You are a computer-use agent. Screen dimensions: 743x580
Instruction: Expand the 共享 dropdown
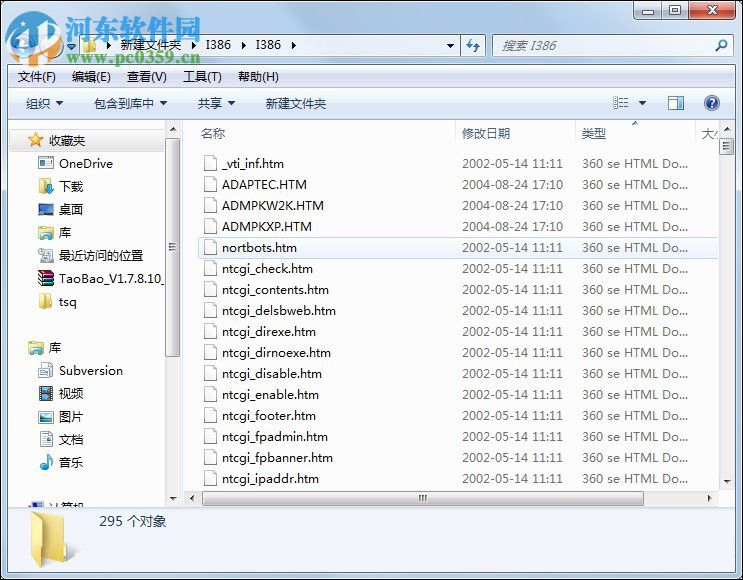[x=216, y=103]
